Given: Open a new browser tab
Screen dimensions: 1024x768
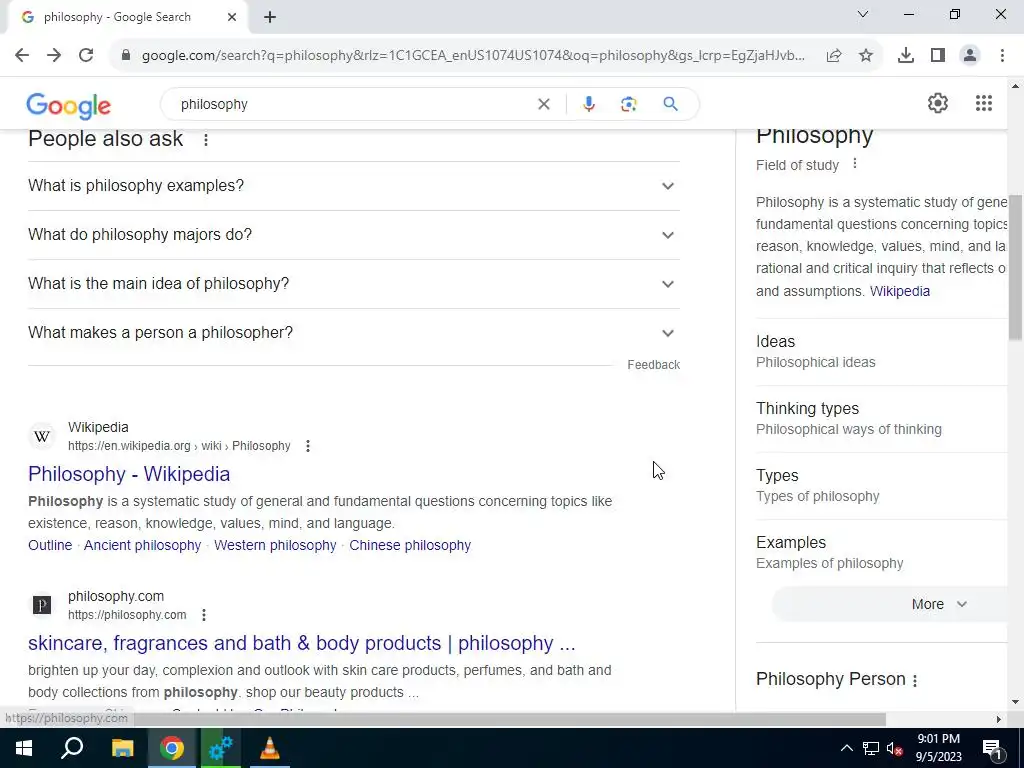Looking at the screenshot, I should click(x=270, y=18).
